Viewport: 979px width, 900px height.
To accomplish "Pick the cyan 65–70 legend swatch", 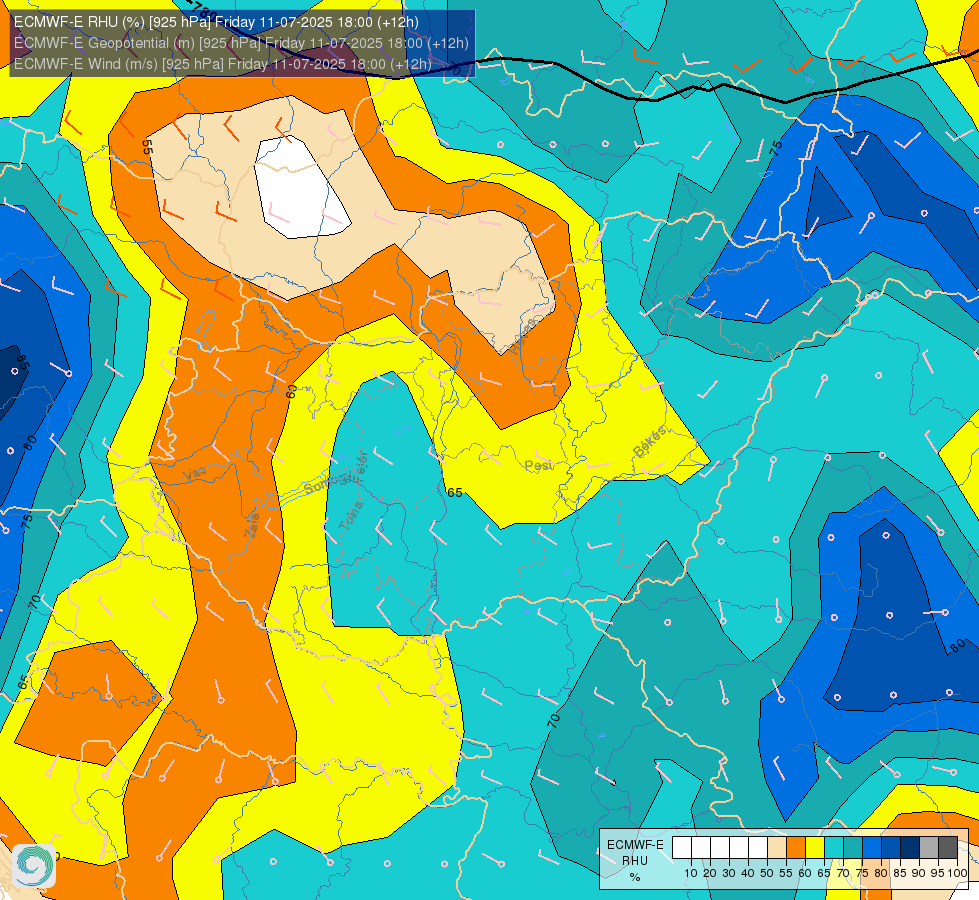I will point(834,848).
